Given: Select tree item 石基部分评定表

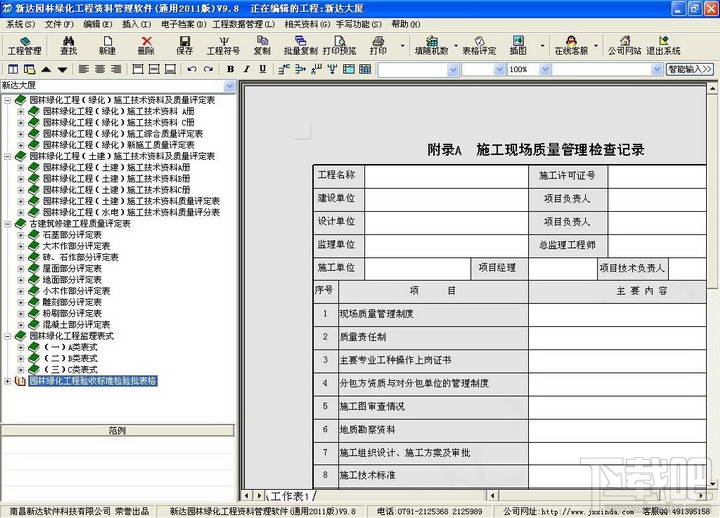Looking at the screenshot, I should [72, 235].
